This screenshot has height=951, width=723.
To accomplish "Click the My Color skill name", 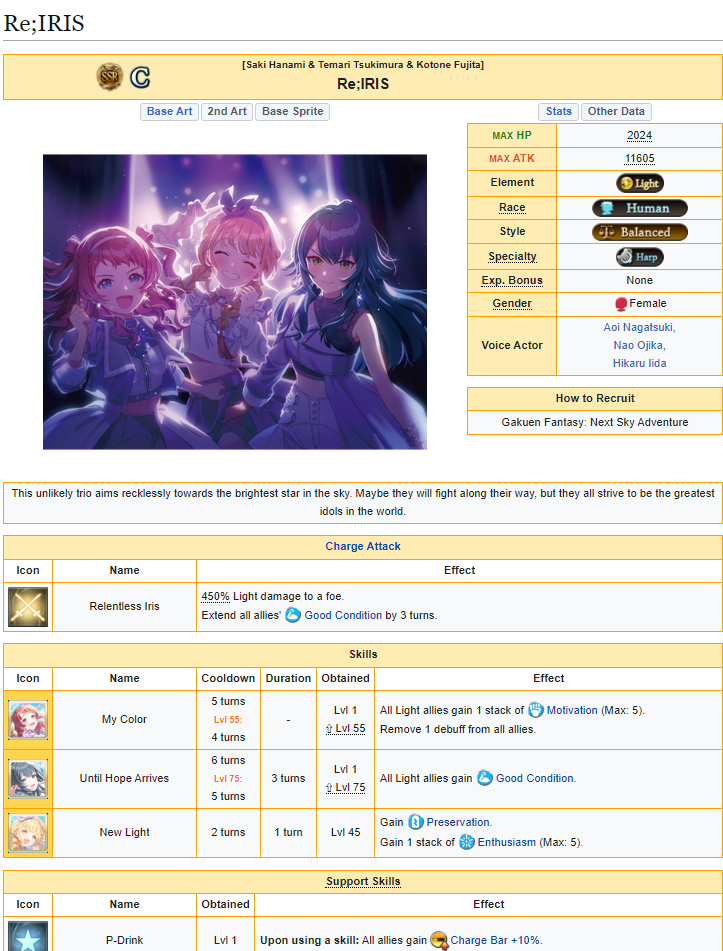I will click(x=124, y=720).
